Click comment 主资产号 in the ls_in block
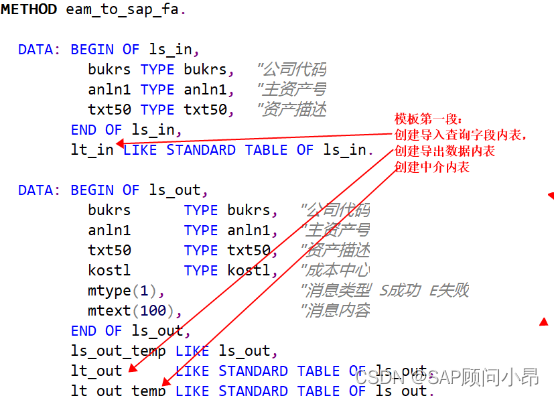554x396 pixels. click(x=292, y=89)
